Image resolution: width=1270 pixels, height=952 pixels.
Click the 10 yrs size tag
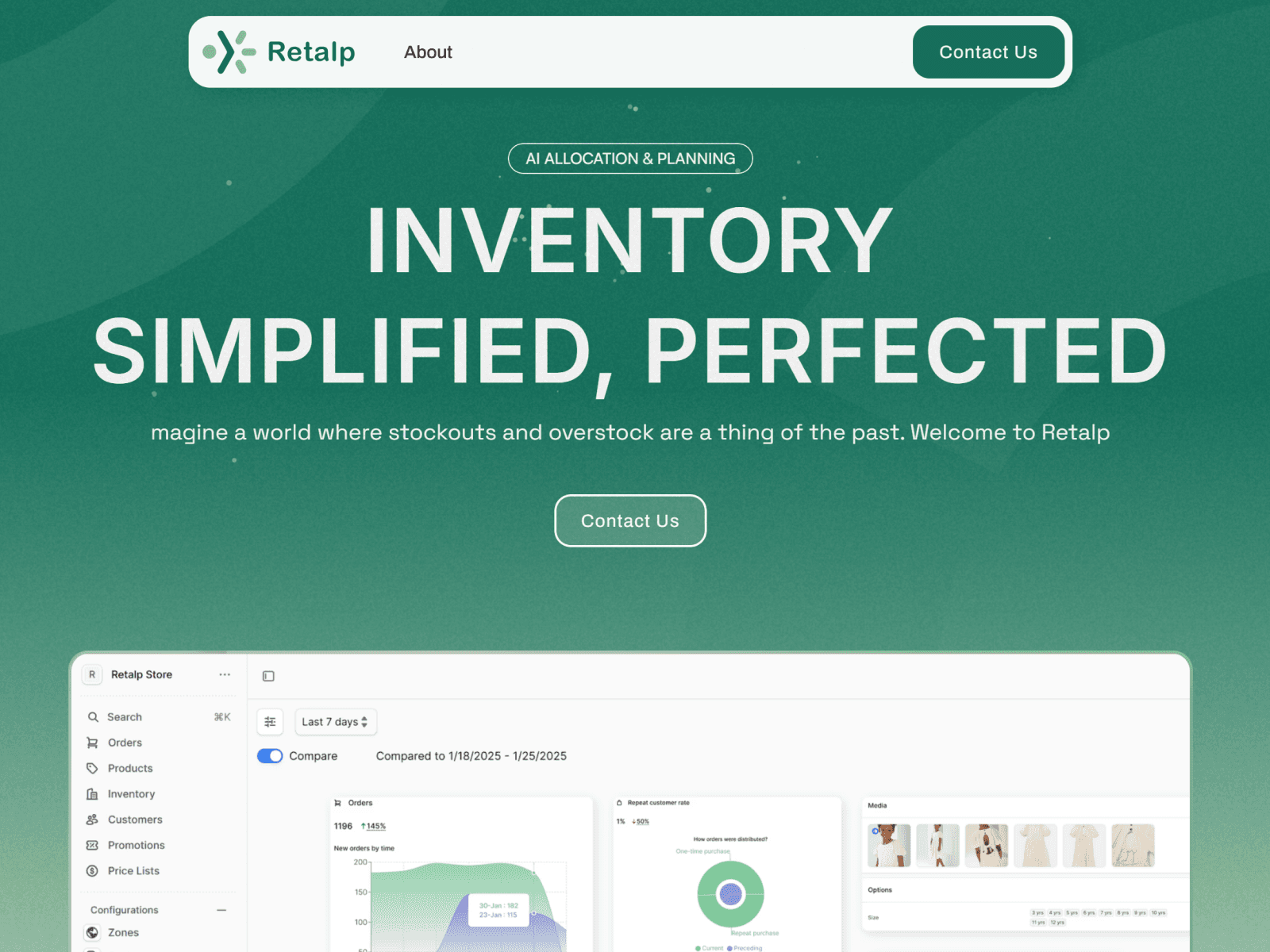(1159, 913)
